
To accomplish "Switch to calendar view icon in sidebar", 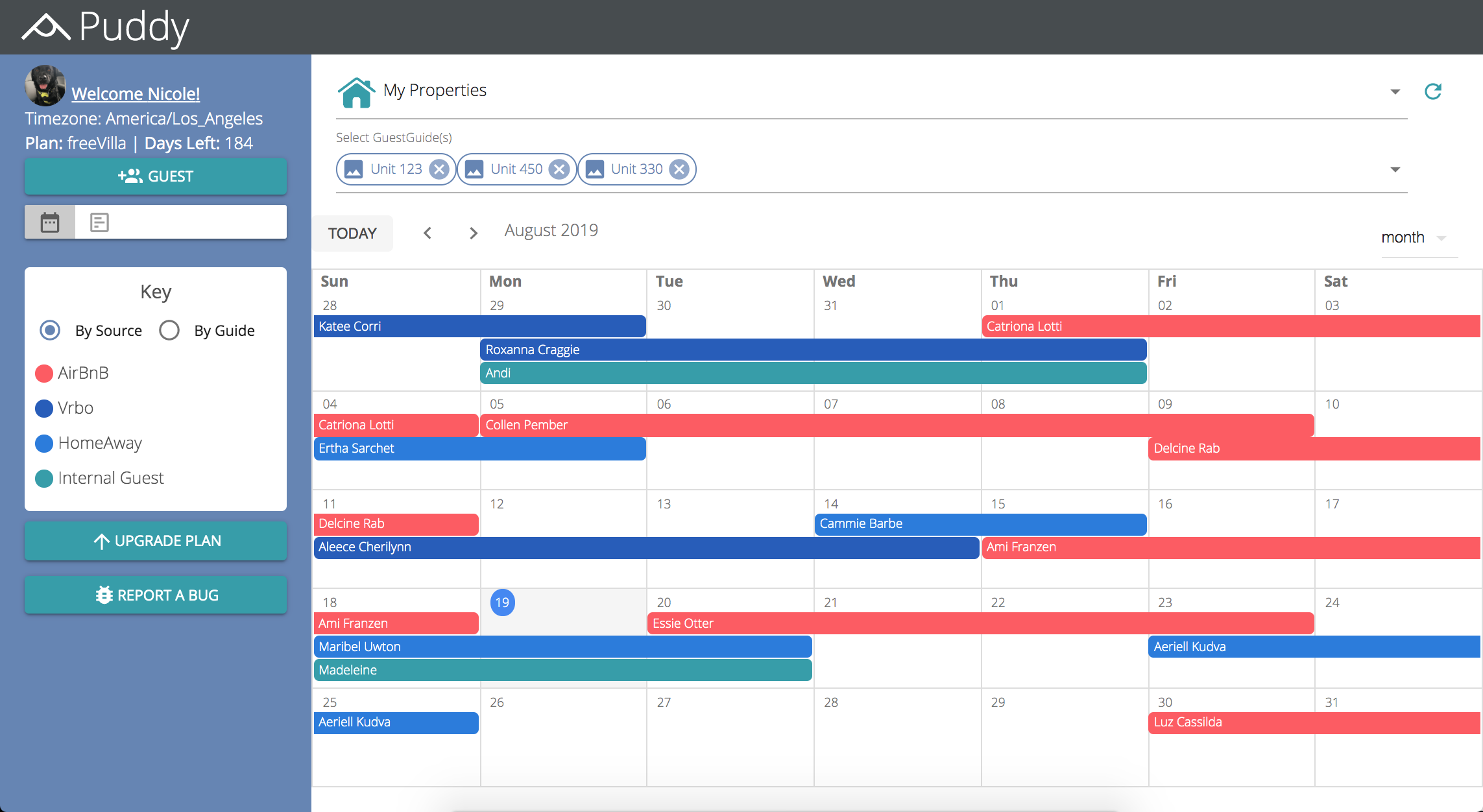I will (x=50, y=222).
